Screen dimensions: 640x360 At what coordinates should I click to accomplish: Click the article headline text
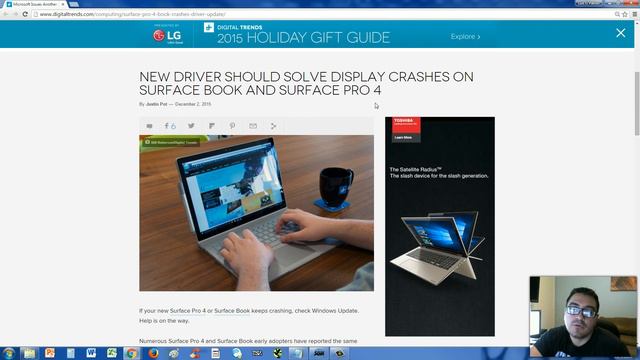pos(306,83)
